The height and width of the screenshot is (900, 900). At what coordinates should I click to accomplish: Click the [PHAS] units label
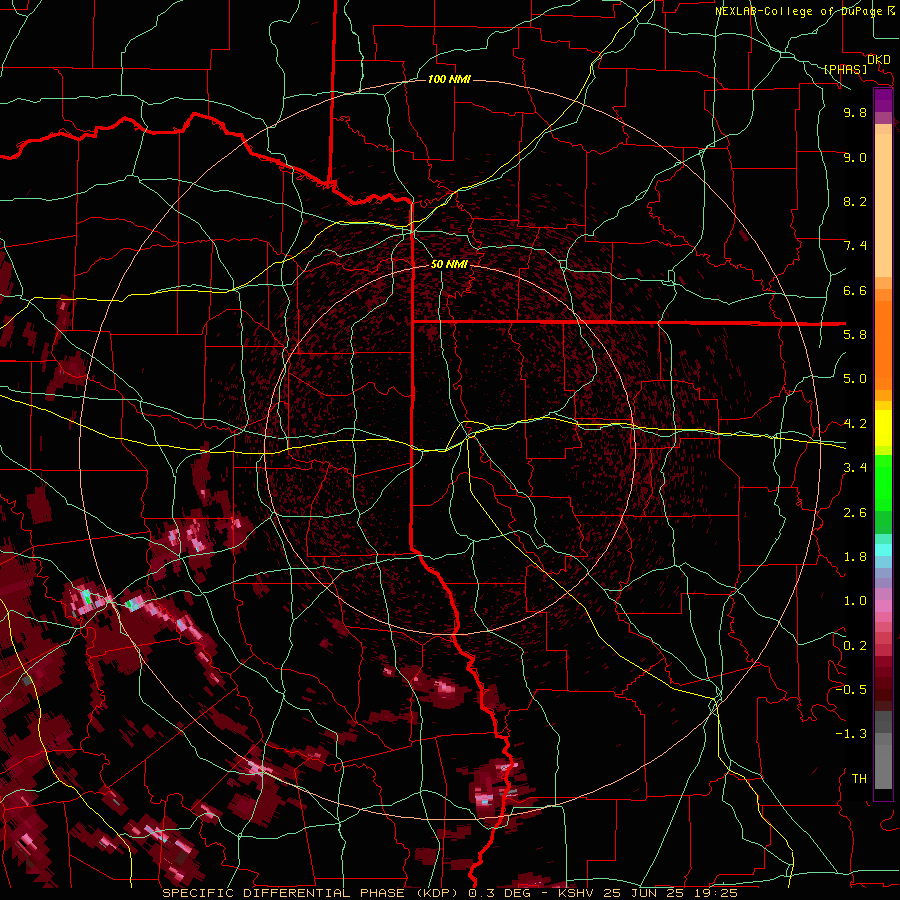click(x=845, y=70)
